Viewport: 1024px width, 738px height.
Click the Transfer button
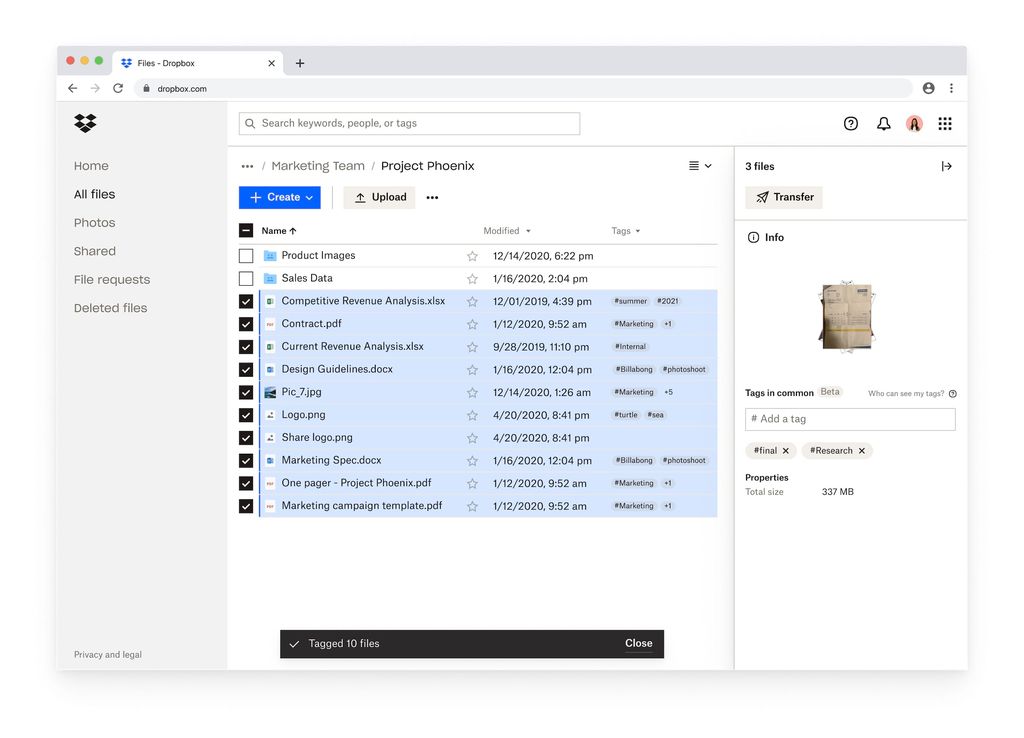(783, 197)
